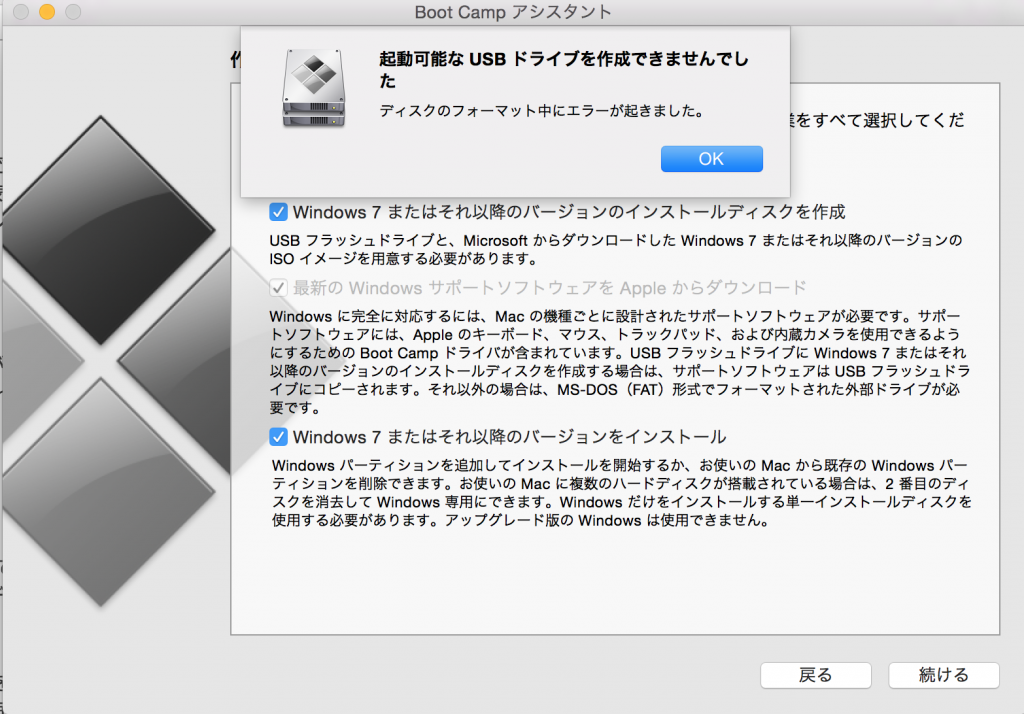Click the 戻る (Back) button
The width and height of the screenshot is (1024, 714).
tap(815, 675)
